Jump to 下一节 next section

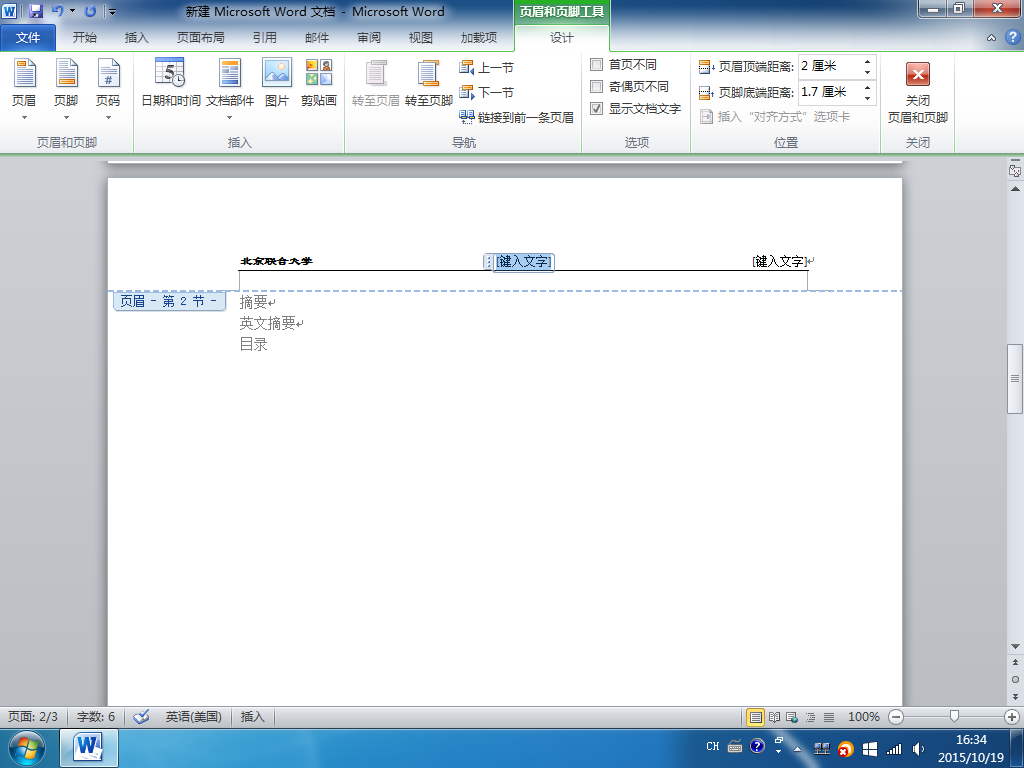click(487, 92)
